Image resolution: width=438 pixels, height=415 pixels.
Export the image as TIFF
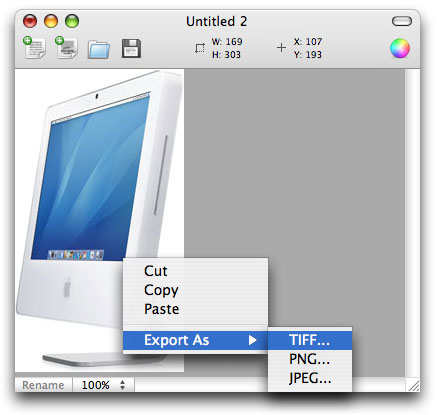pyautogui.click(x=310, y=340)
